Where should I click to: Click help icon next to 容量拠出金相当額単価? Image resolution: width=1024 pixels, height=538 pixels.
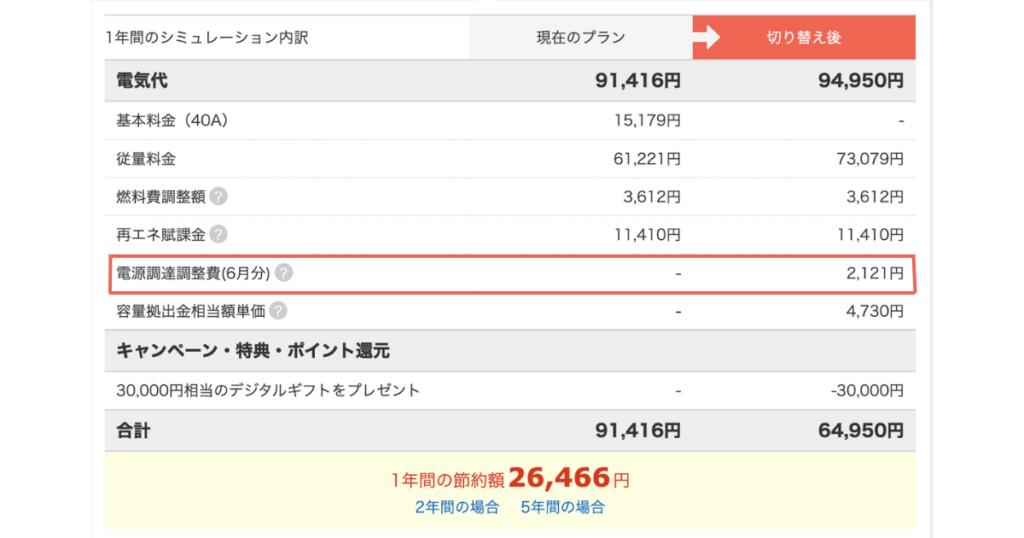278,311
